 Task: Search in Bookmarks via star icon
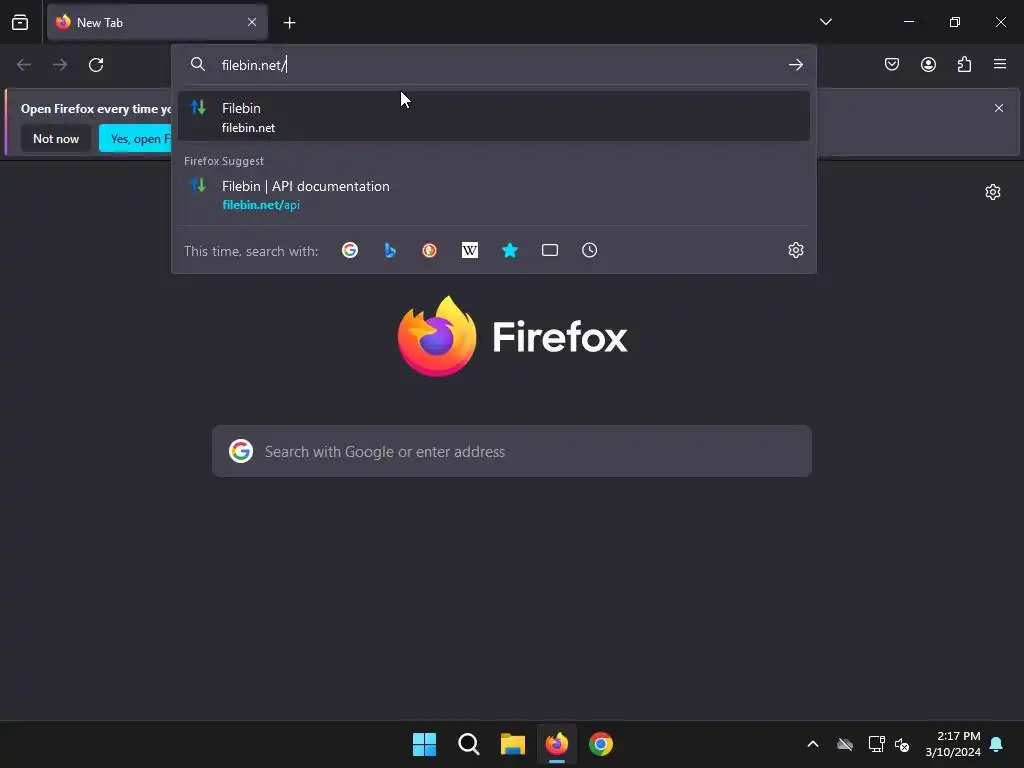(x=510, y=250)
